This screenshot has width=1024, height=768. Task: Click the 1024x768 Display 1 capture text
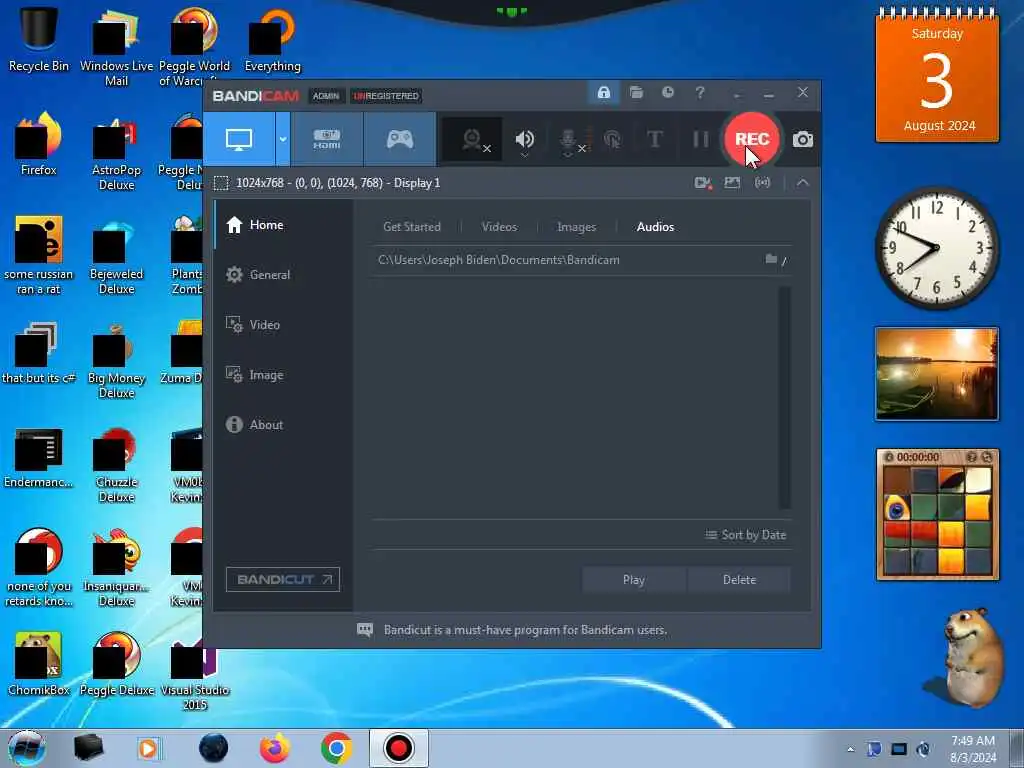point(338,183)
